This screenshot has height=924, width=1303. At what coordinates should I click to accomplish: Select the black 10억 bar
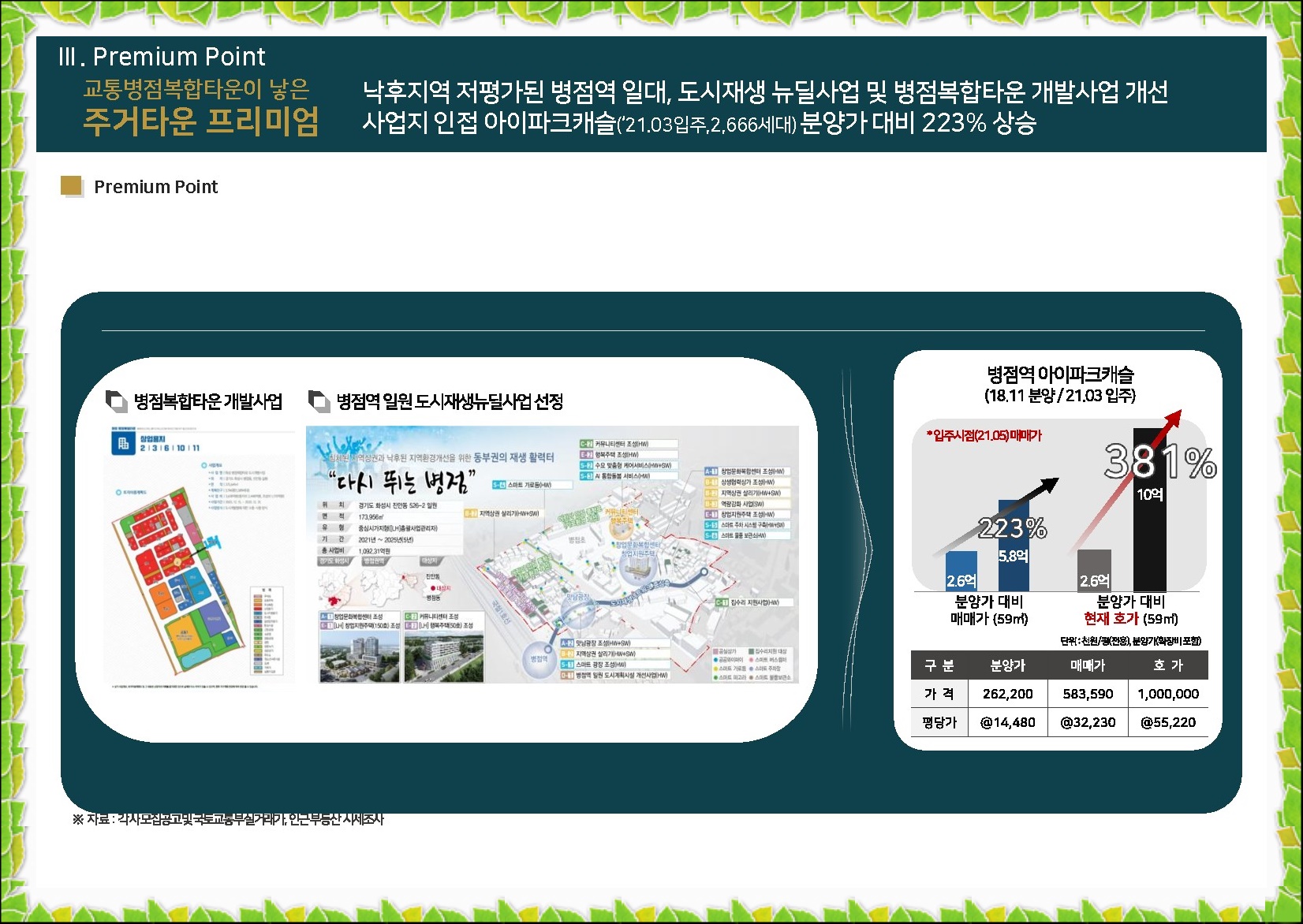(1150, 510)
